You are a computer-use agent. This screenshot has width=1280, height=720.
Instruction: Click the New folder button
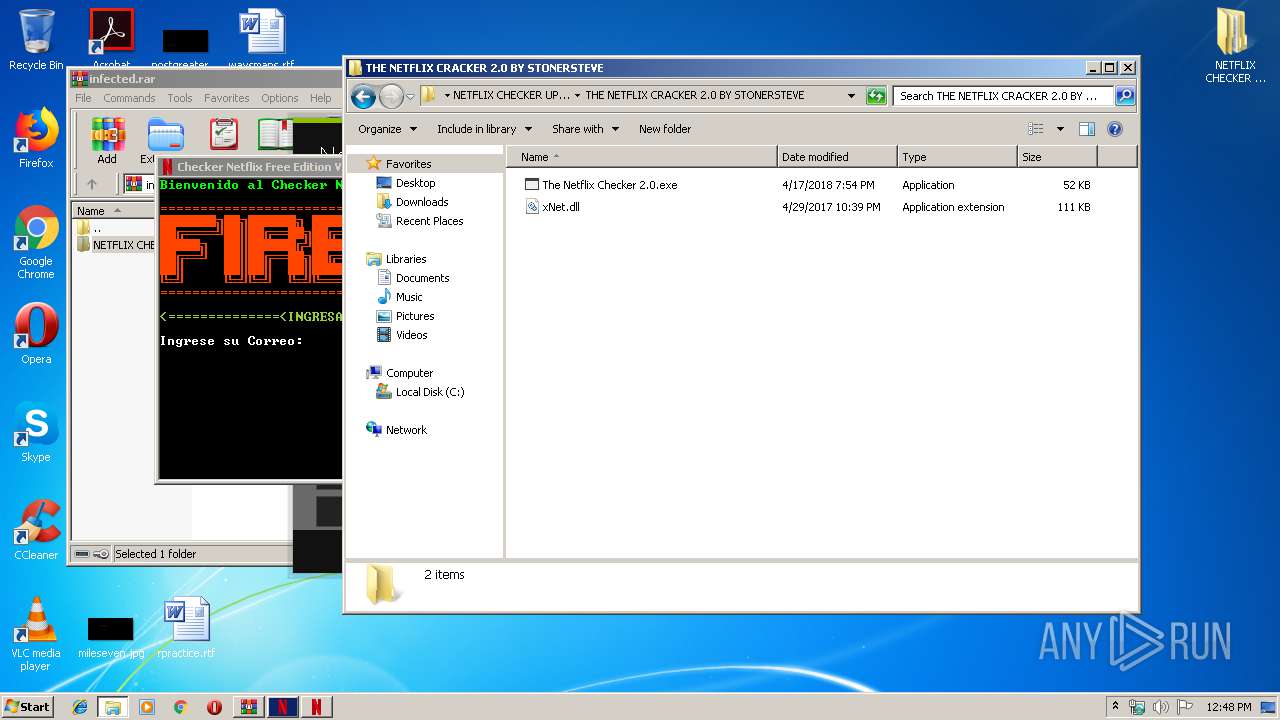point(665,129)
